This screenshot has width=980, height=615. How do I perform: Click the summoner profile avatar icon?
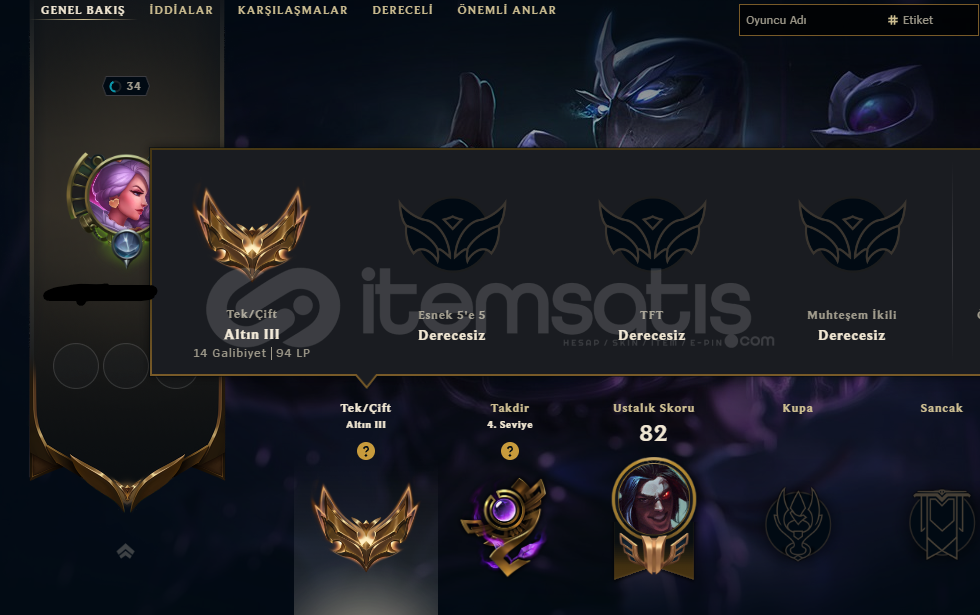120,195
